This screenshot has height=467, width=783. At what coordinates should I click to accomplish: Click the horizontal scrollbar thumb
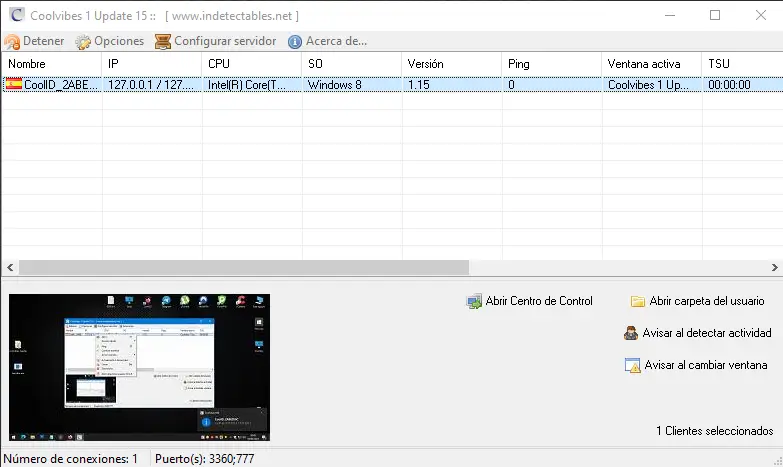[x=240, y=268]
